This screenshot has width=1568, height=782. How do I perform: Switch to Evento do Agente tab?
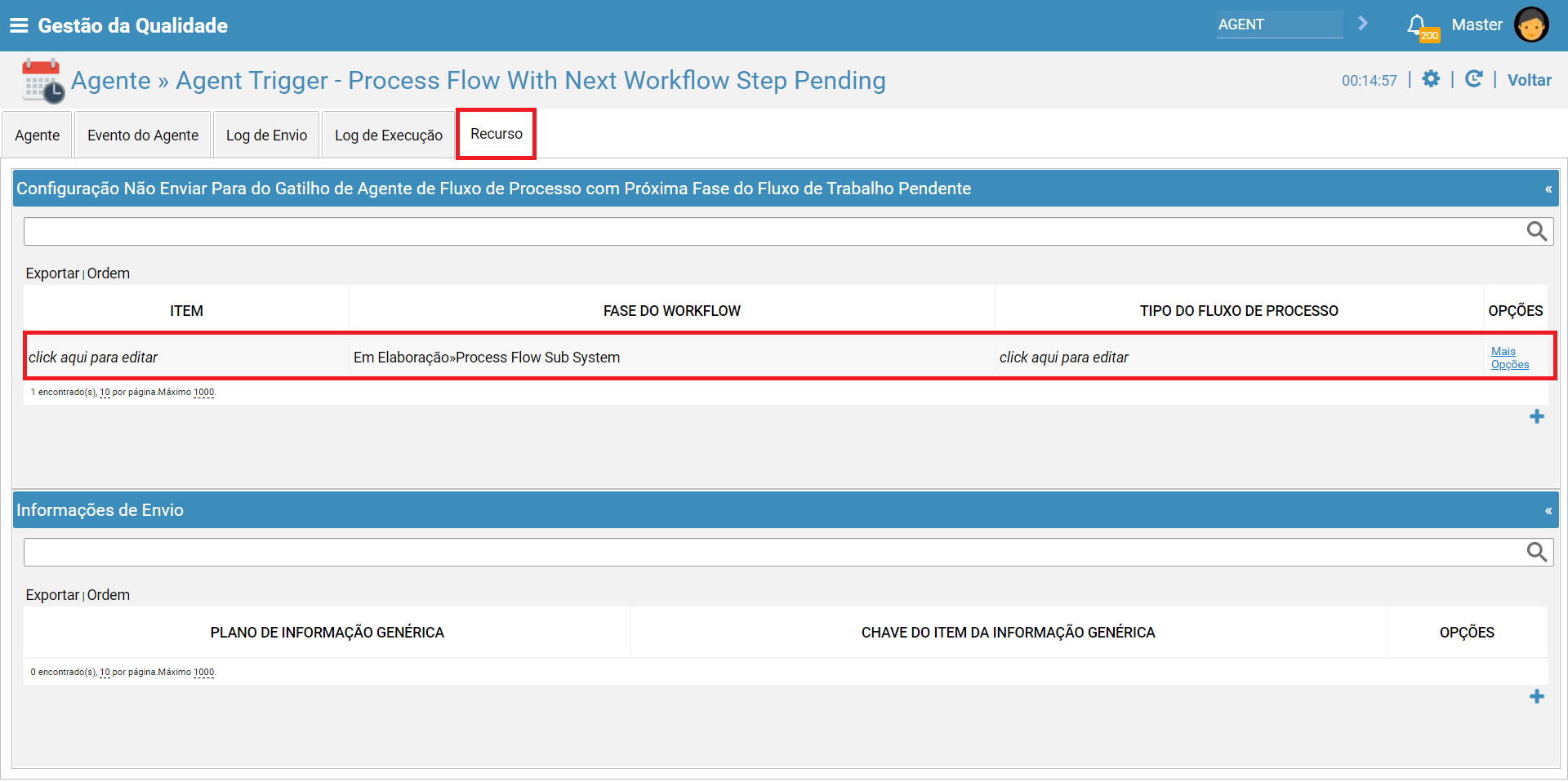(x=143, y=135)
